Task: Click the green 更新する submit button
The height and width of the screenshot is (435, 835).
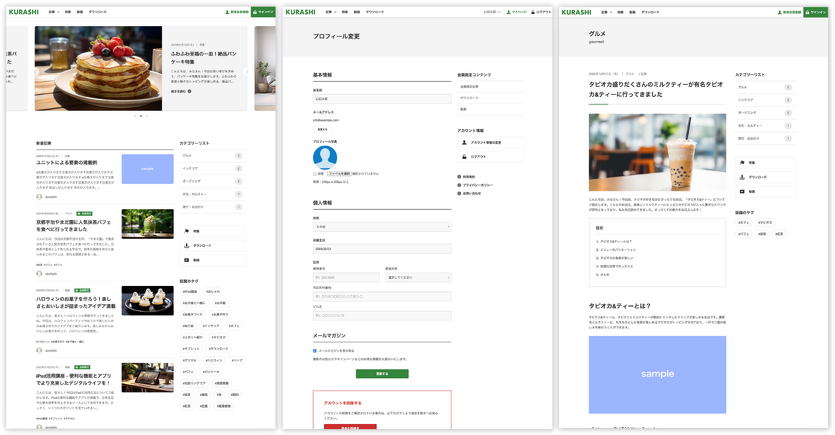Action: tap(382, 373)
